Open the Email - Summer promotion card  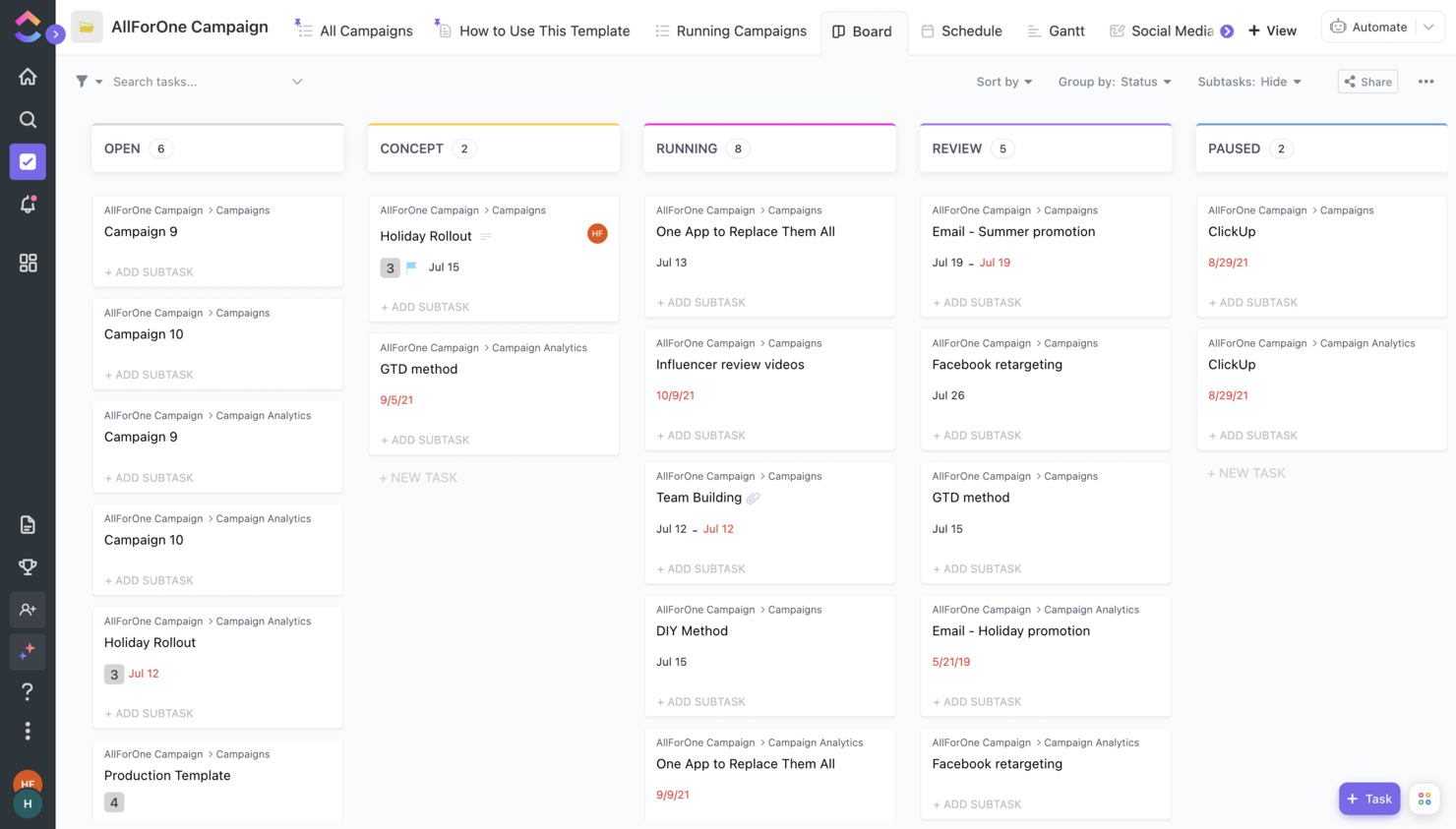click(x=1046, y=256)
